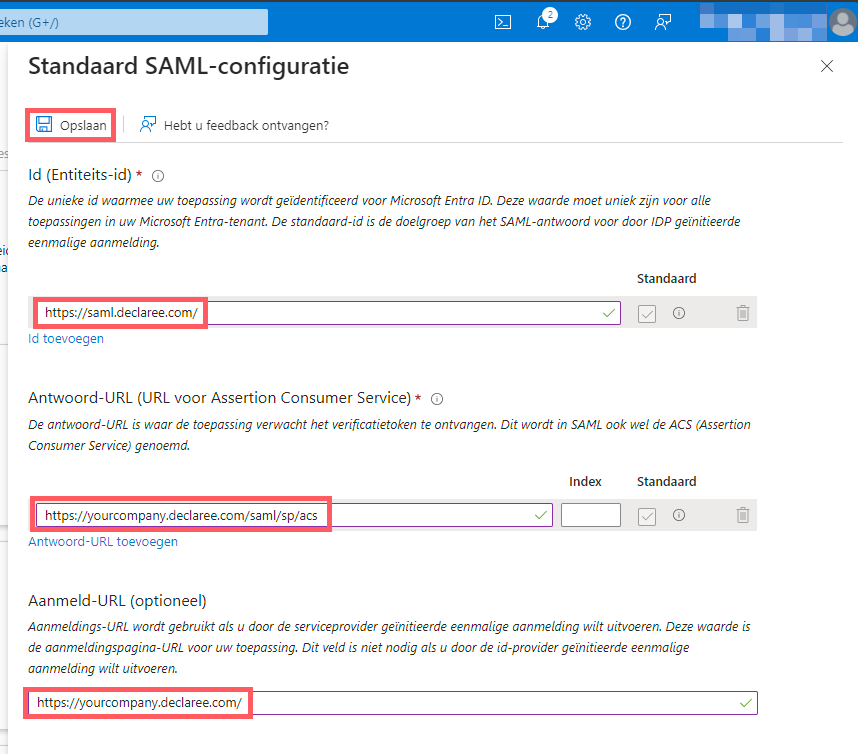
Task: Delete the Antwoord-URL entry with the trash icon
Action: 742,515
